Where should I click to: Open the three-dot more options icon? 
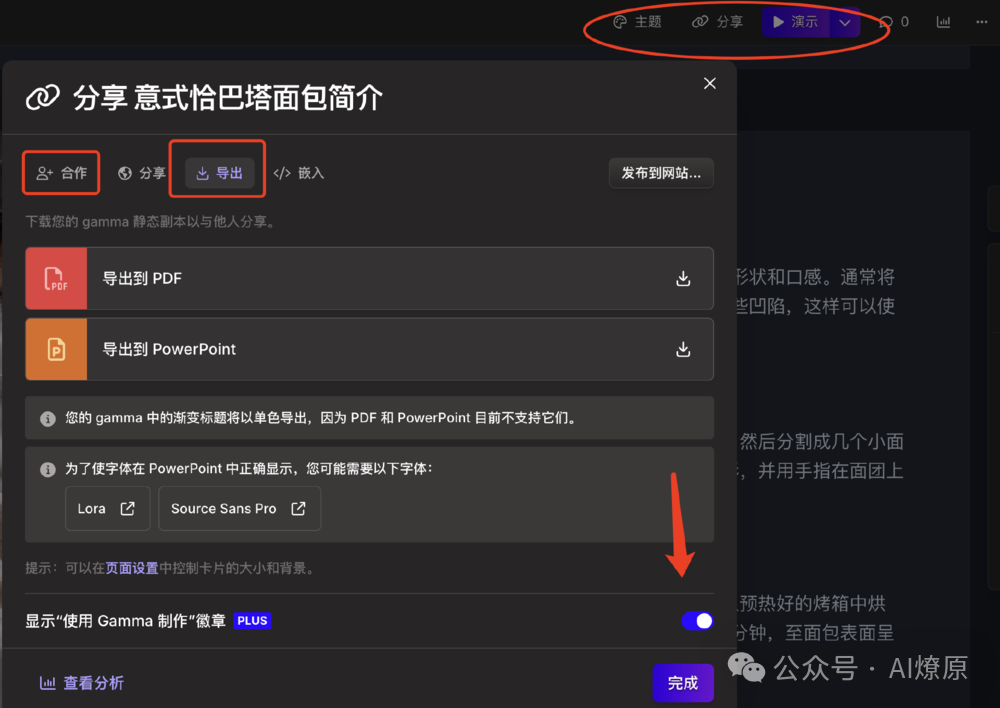click(x=982, y=21)
